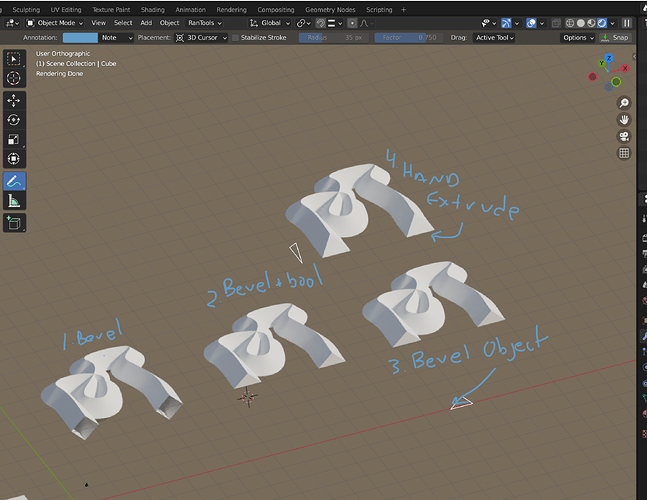Switch to material preview shading

click(x=591, y=23)
